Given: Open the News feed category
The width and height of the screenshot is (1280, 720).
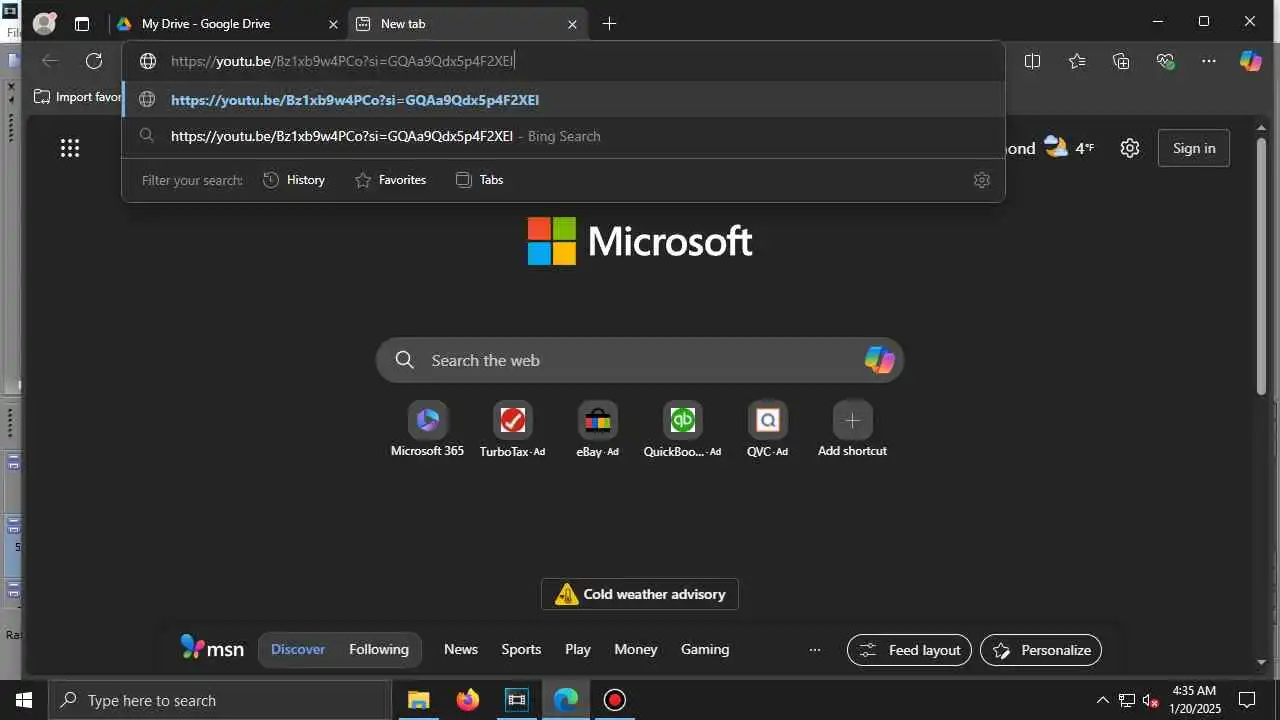Looking at the screenshot, I should pyautogui.click(x=461, y=649).
